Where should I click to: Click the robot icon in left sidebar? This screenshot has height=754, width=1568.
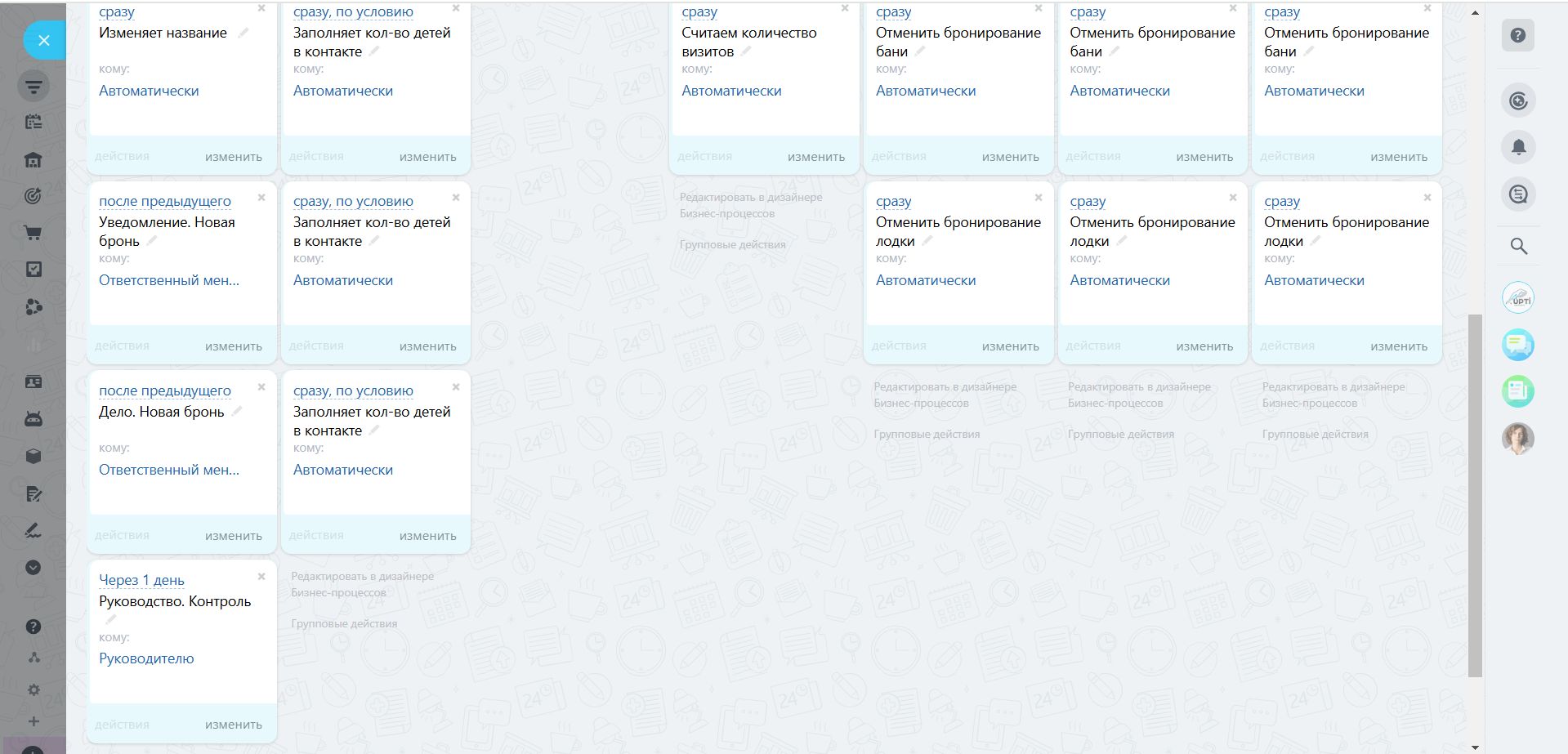pos(34,419)
